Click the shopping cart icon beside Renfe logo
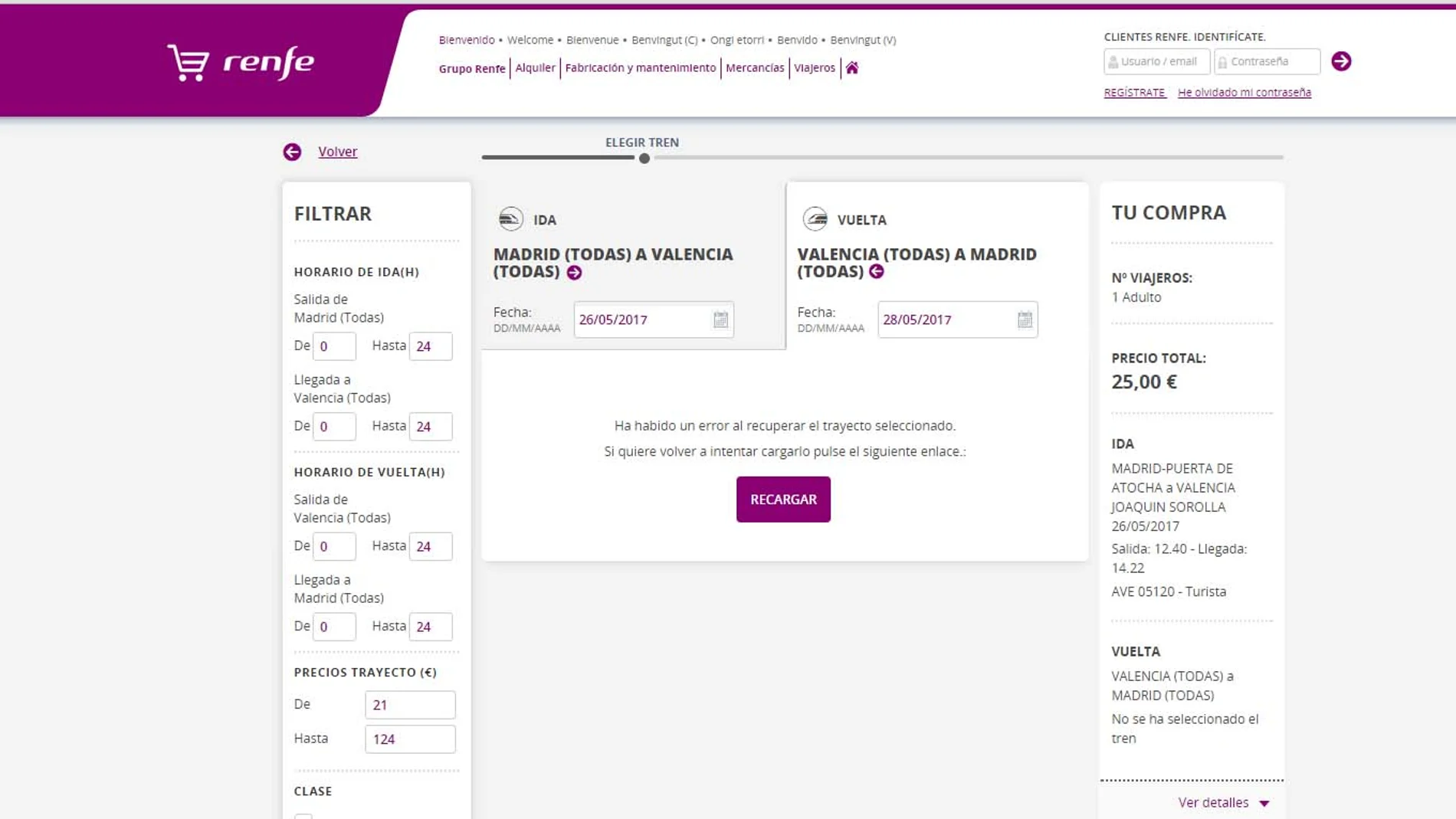The image size is (1456, 819). click(x=188, y=62)
